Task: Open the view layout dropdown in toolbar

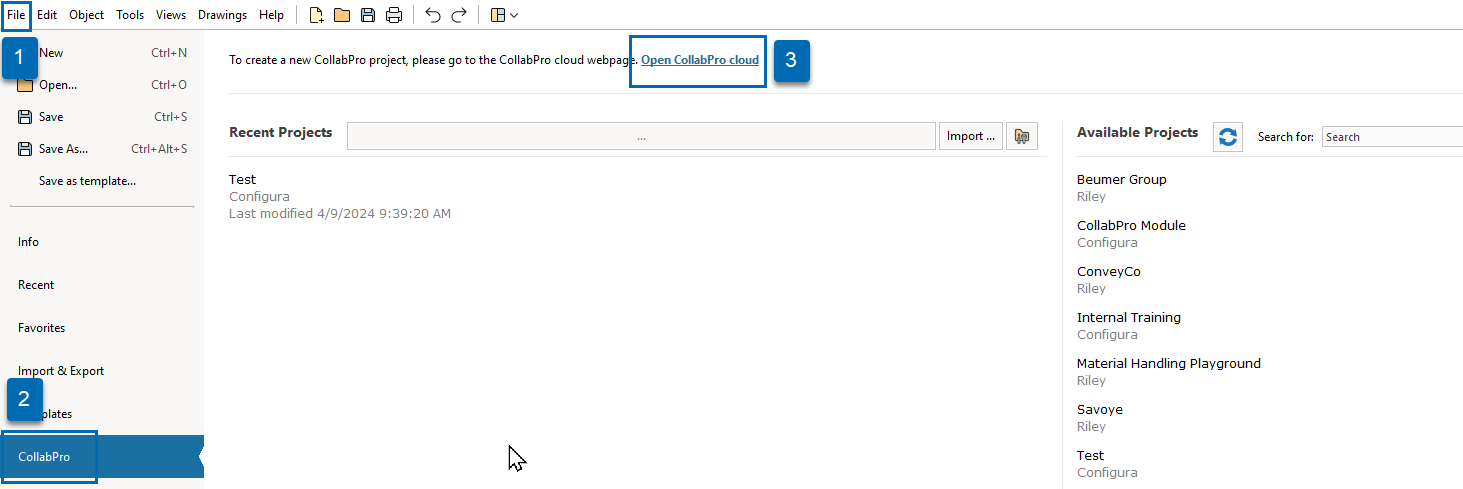Action: click(504, 15)
